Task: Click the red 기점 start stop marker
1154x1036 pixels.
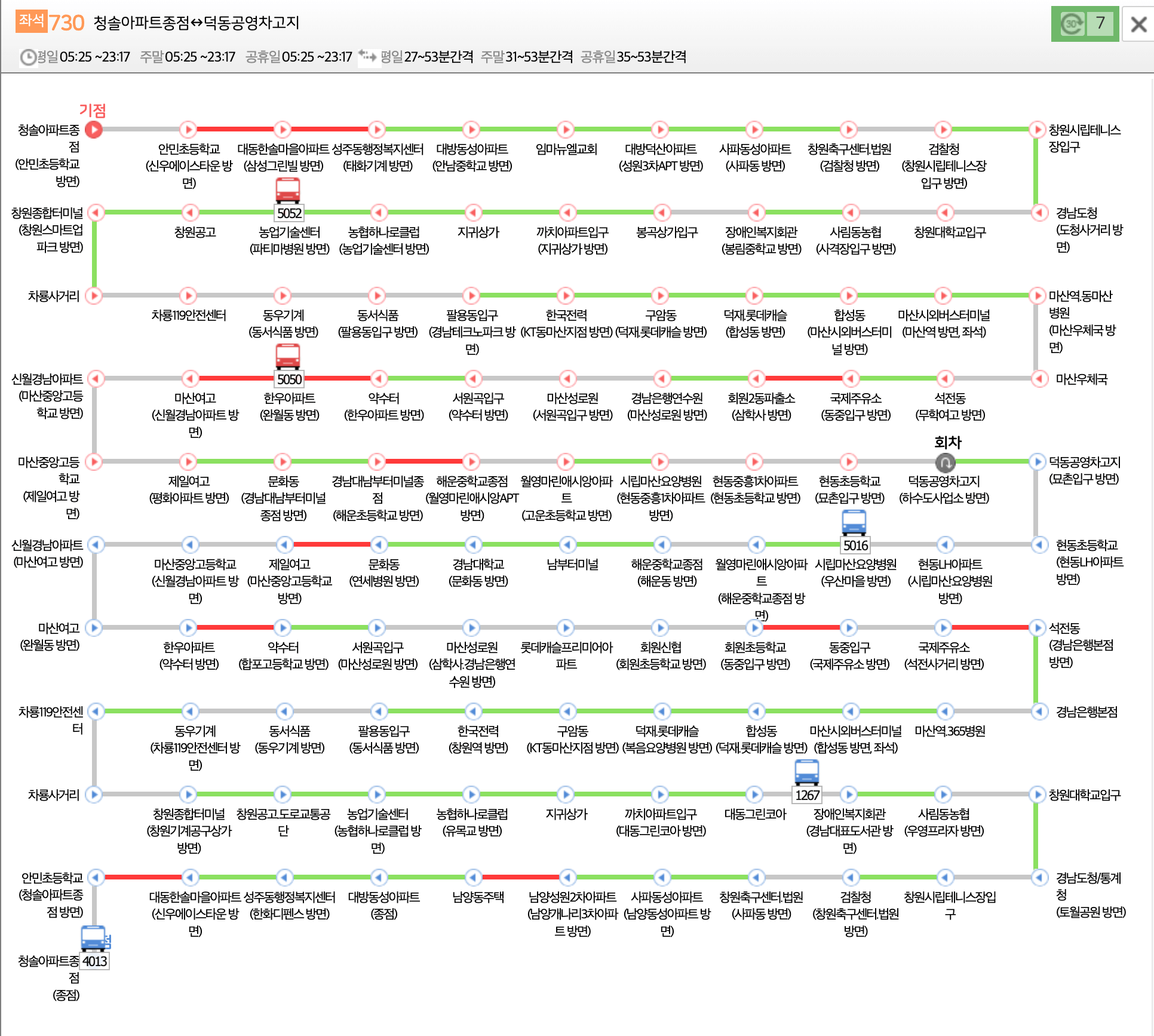Action: [x=94, y=129]
